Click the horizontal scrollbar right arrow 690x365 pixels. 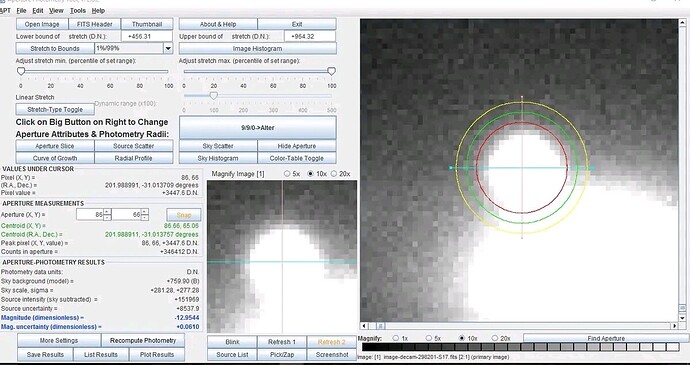tap(674, 326)
